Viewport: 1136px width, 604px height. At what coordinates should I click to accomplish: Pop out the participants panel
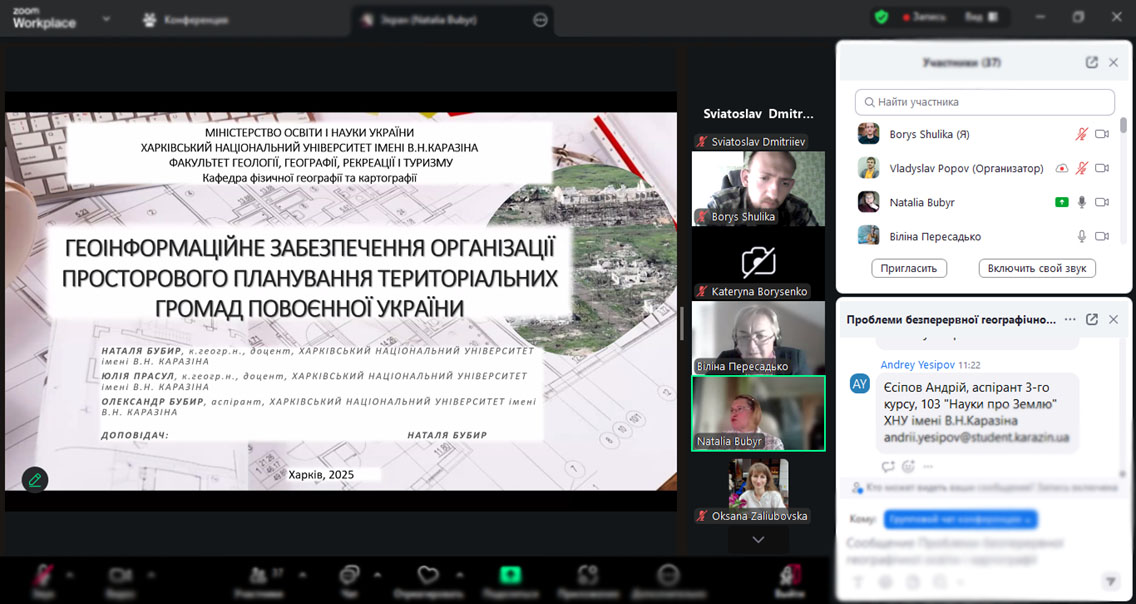tap(1092, 62)
